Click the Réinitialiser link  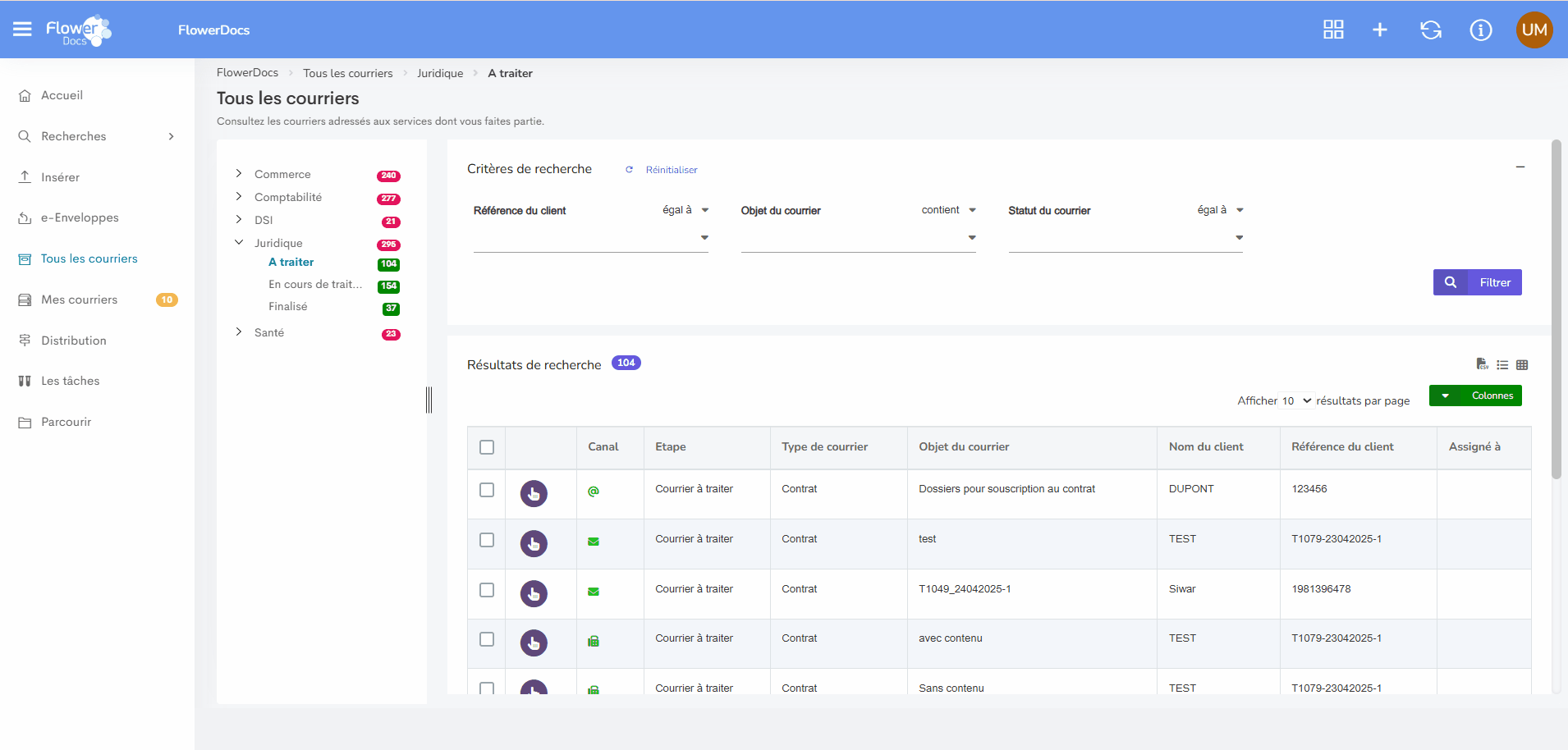(672, 170)
